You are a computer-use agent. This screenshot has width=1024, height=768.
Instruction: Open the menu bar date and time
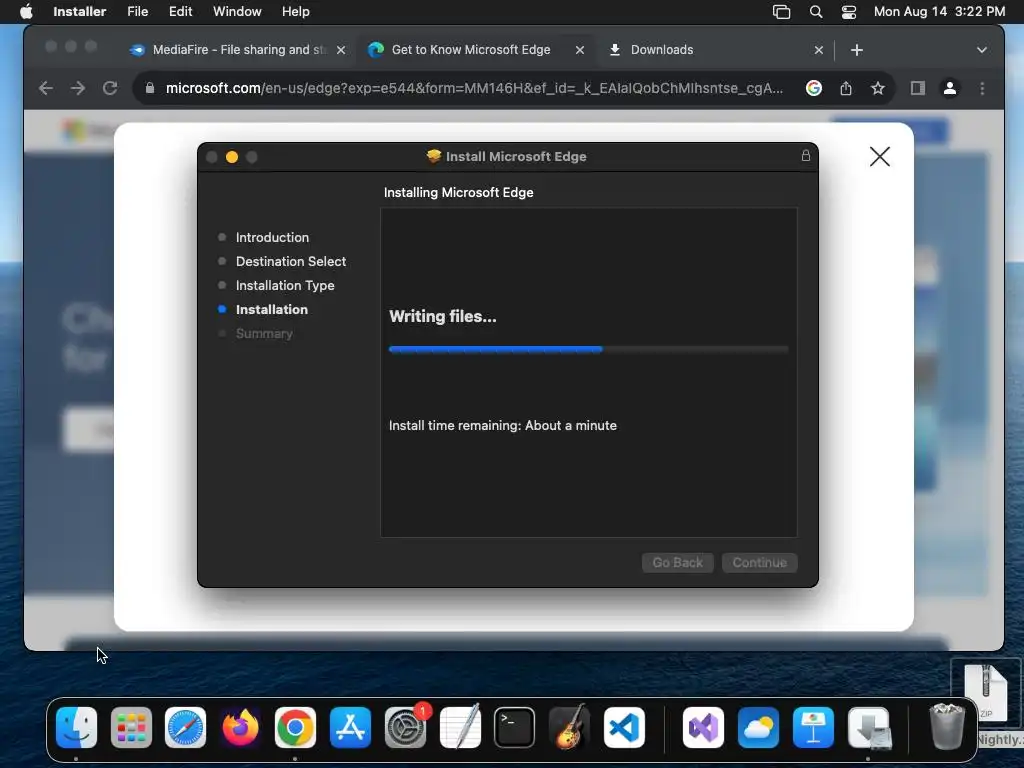(939, 12)
